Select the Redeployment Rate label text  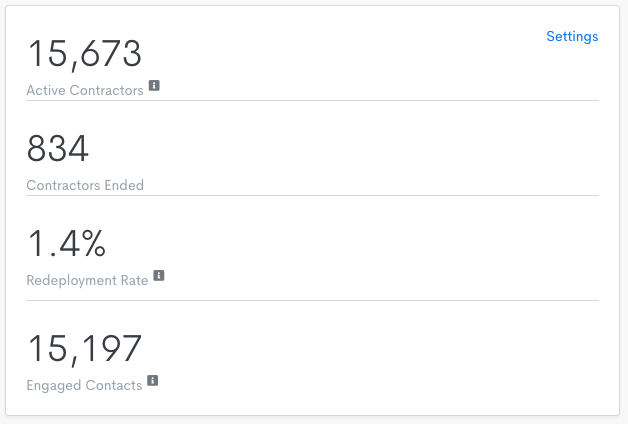pos(87,280)
